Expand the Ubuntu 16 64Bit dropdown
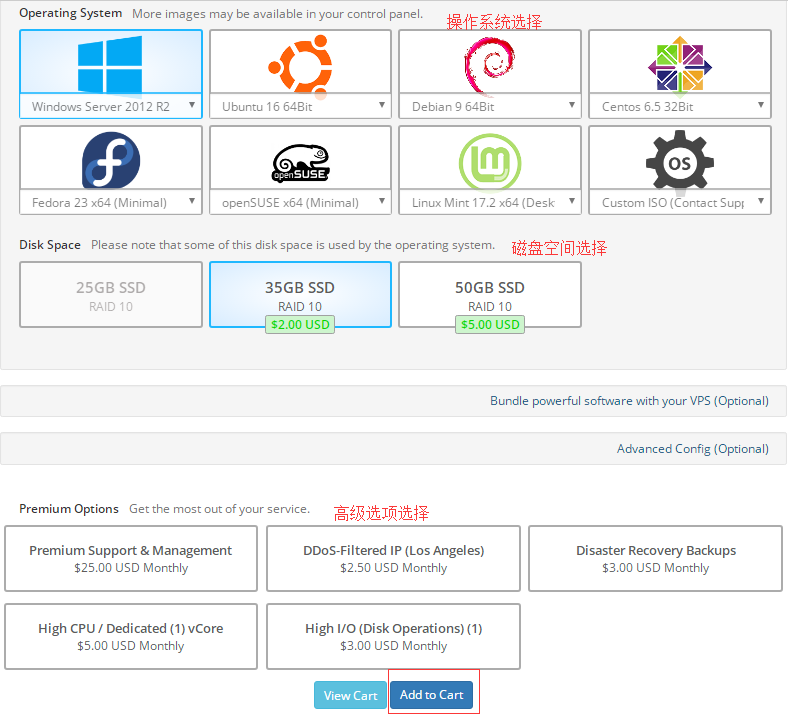 [x=300, y=106]
